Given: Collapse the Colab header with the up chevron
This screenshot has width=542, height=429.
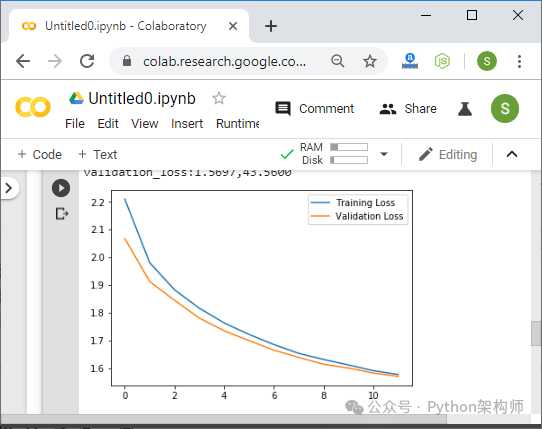Looking at the screenshot, I should (512, 154).
